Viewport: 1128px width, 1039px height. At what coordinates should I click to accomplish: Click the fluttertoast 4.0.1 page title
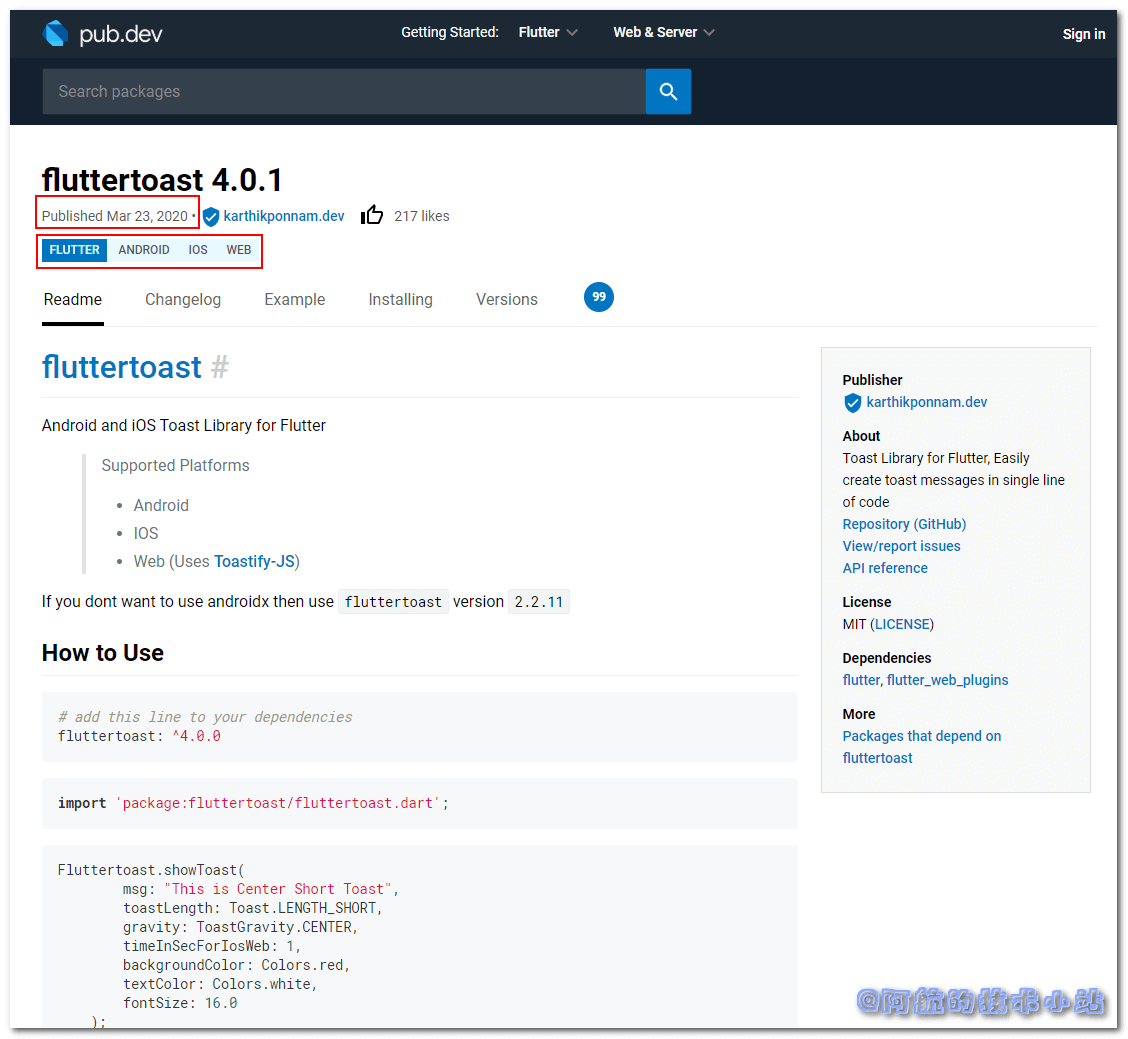coord(162,179)
